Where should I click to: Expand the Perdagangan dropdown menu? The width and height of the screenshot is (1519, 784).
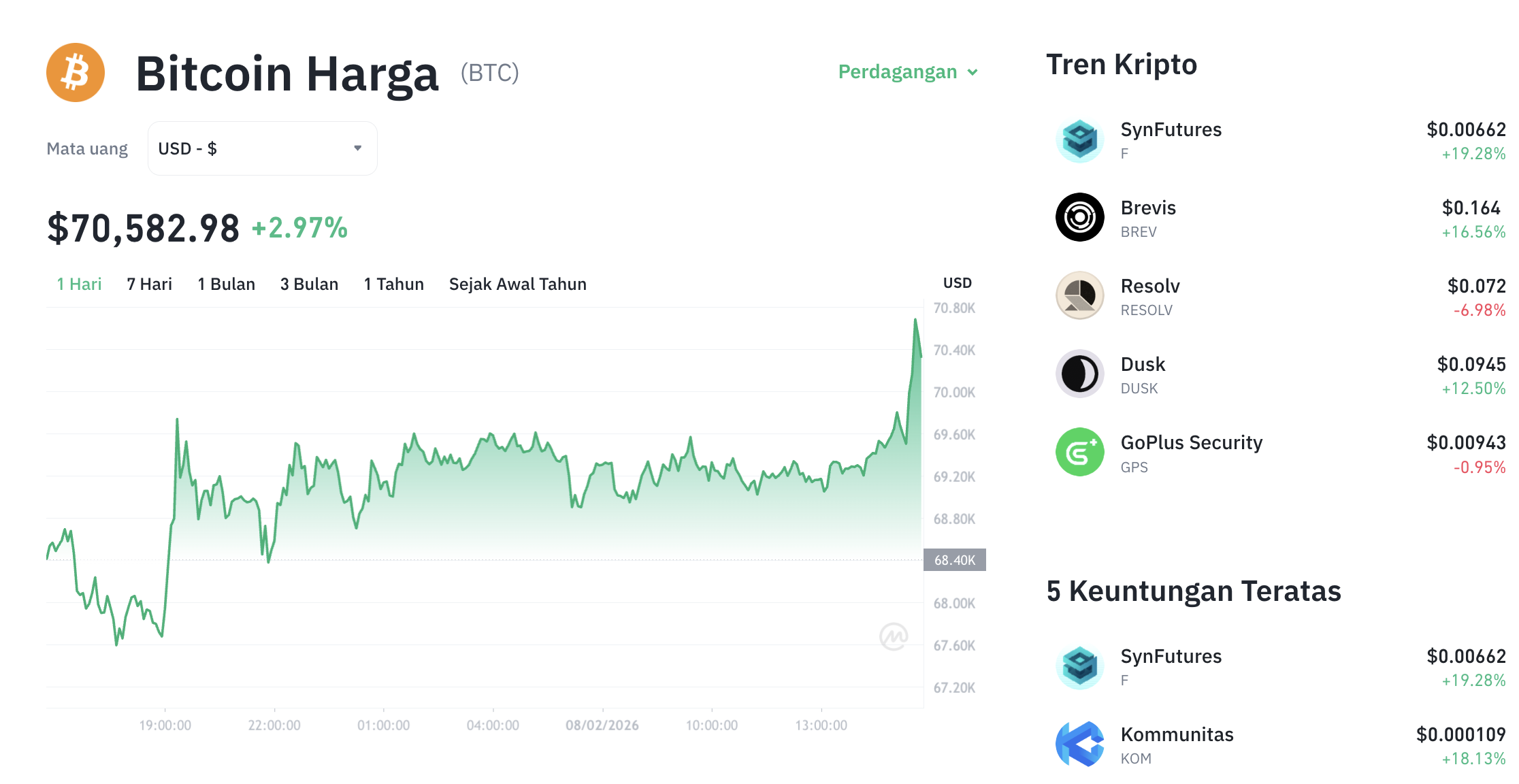908,71
